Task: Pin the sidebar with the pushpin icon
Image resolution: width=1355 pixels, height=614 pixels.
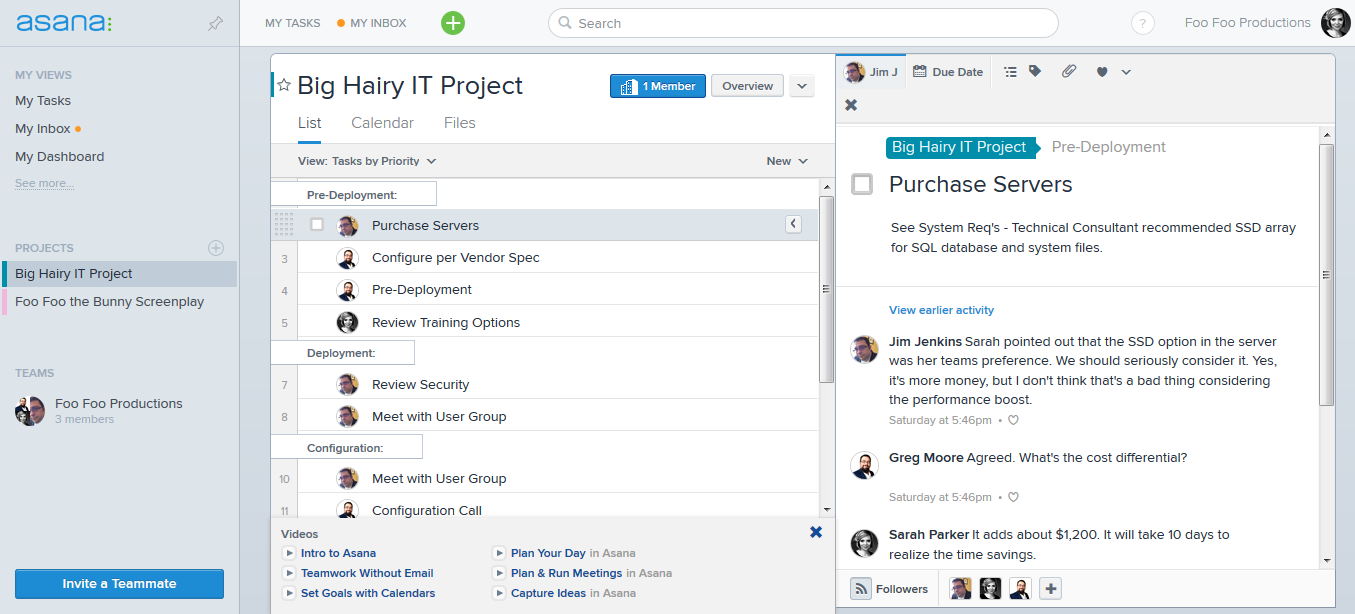Action: pos(215,23)
